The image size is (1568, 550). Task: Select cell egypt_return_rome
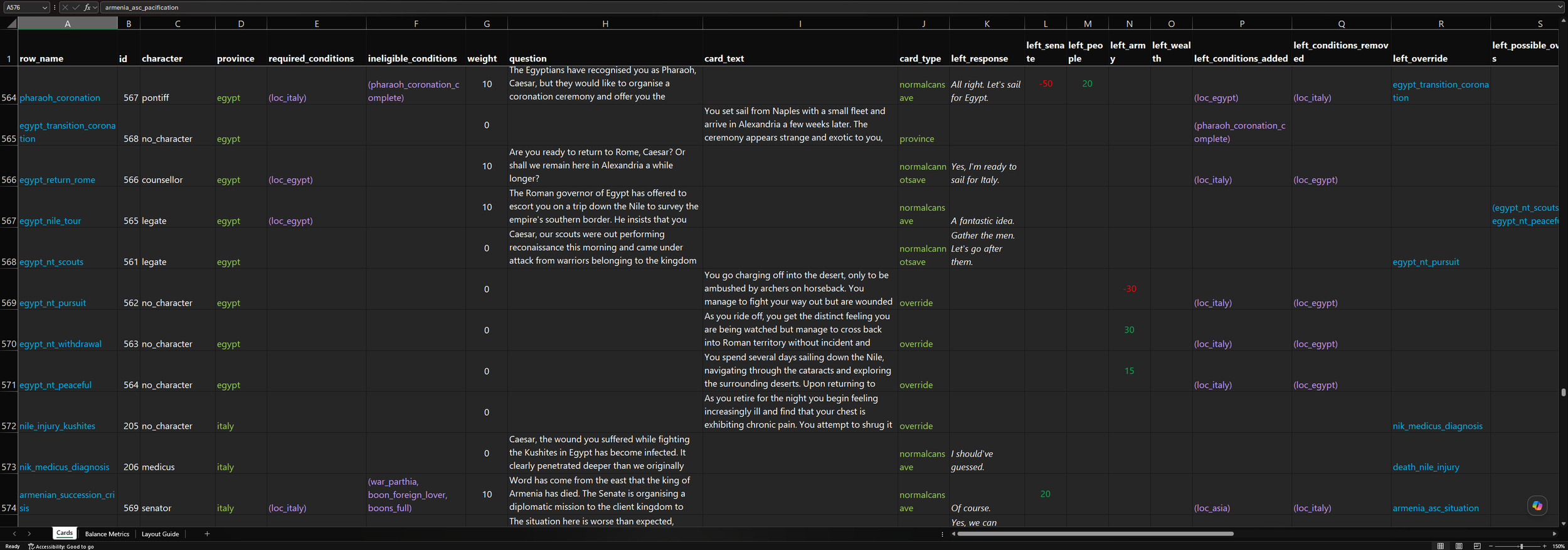[x=68, y=166]
